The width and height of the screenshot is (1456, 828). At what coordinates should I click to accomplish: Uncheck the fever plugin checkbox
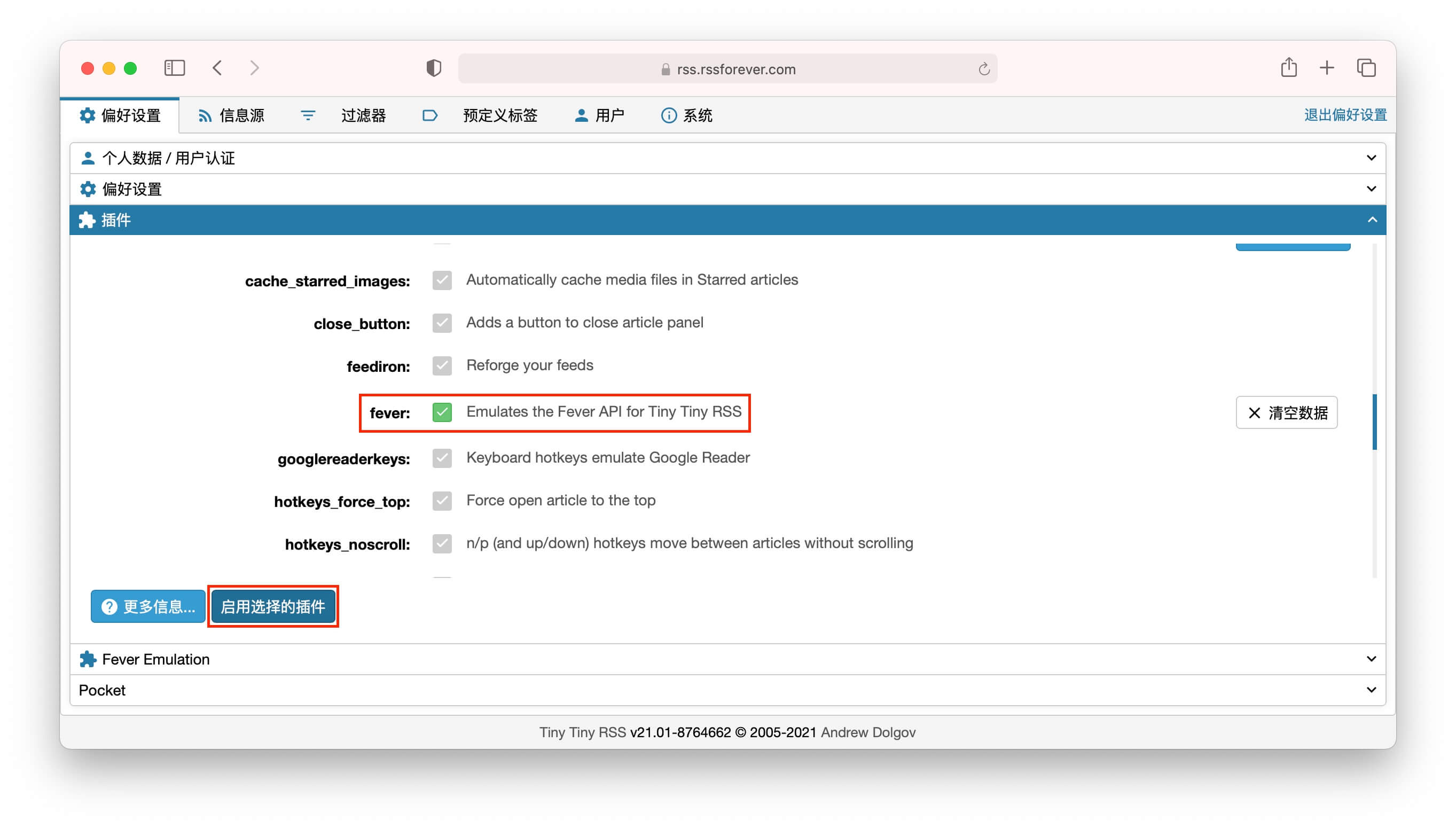(x=442, y=412)
